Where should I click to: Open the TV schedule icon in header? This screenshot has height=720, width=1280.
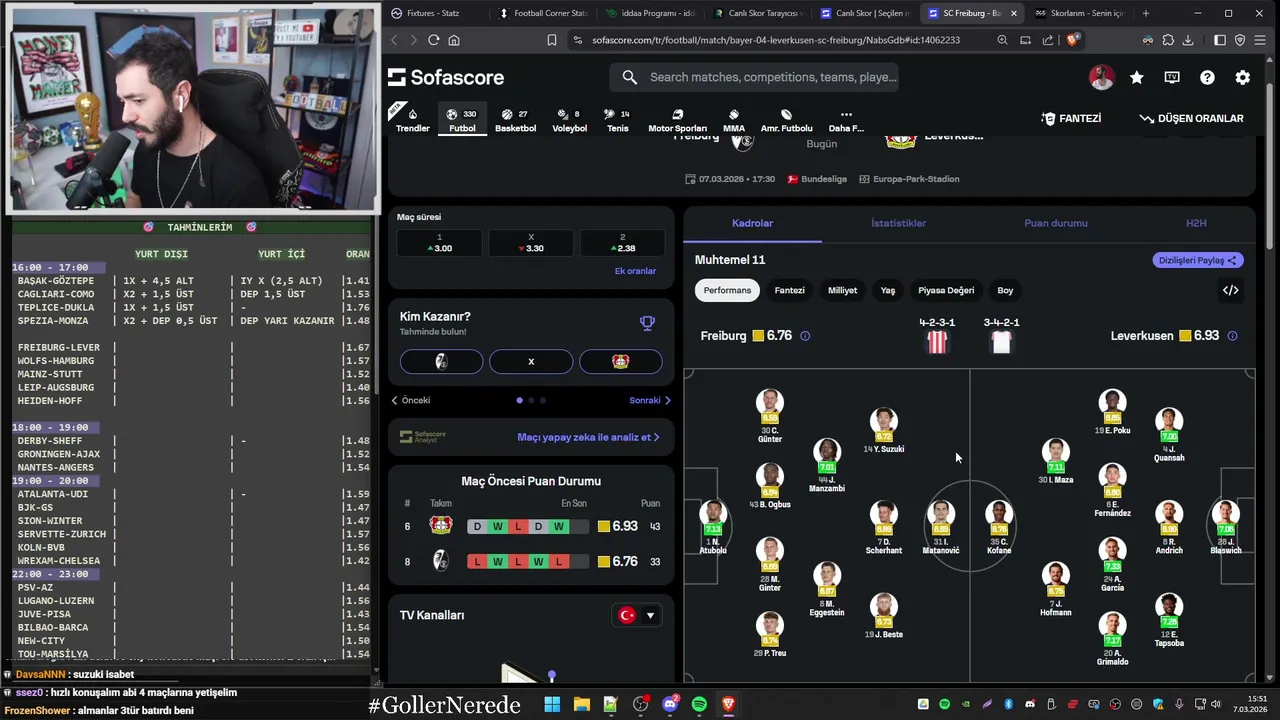pos(1172,77)
